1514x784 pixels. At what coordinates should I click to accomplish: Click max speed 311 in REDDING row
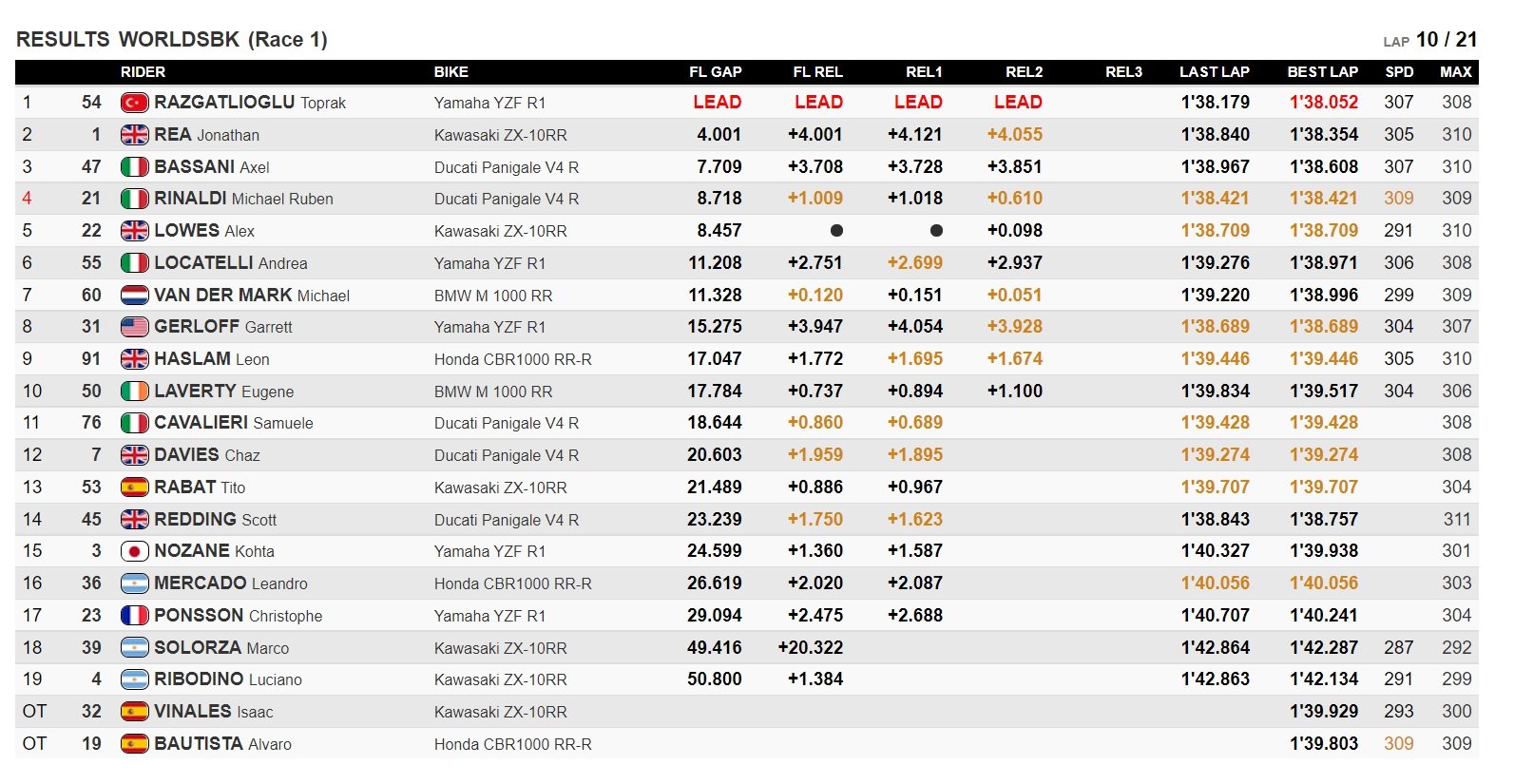[x=1457, y=520]
